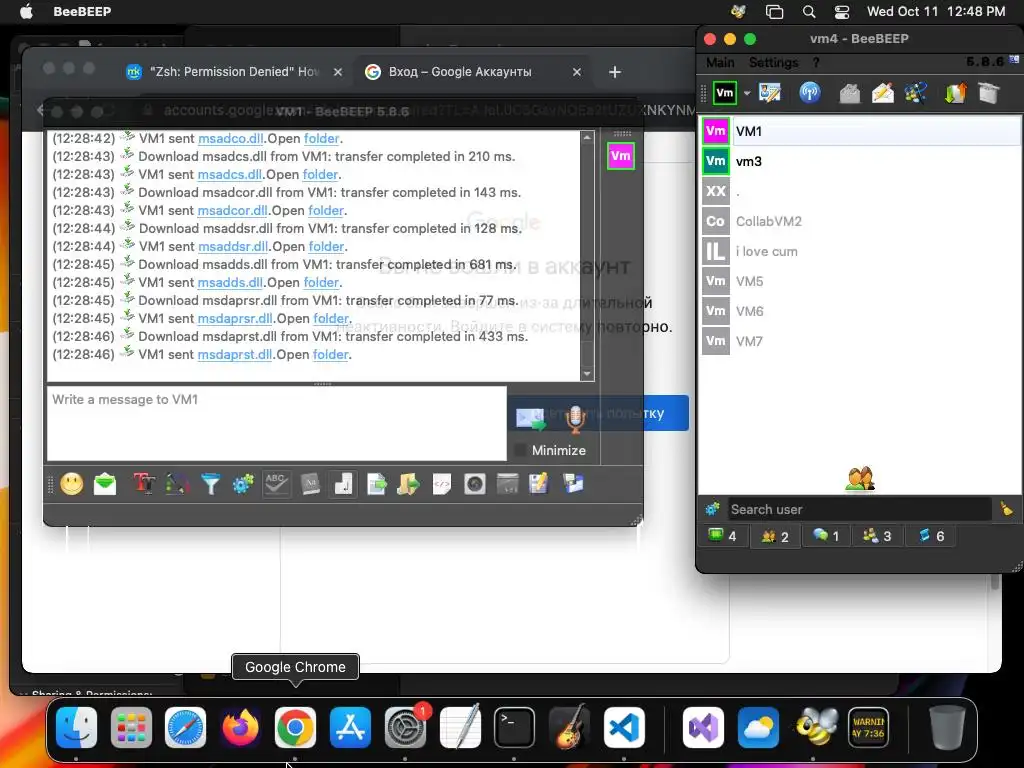Click the save chat notepad icon
The width and height of the screenshot is (1024, 768).
(x=539, y=484)
